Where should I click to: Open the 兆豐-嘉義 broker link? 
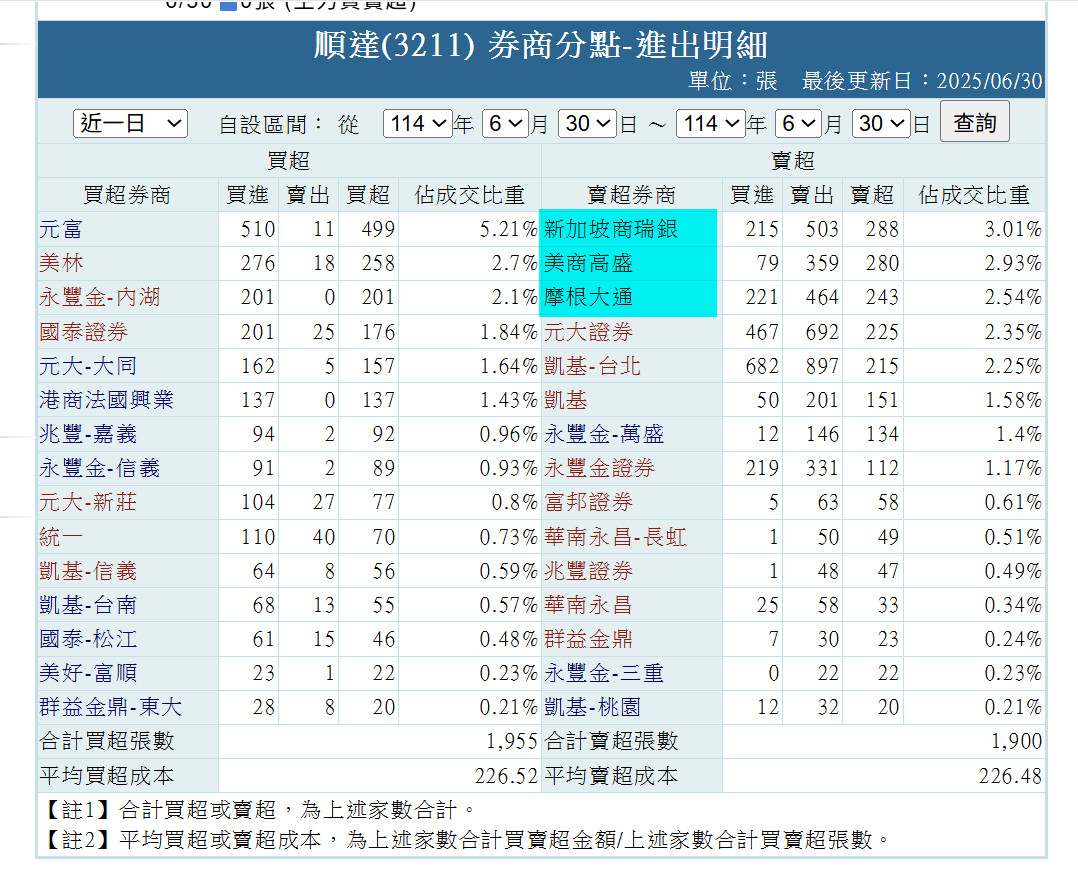(x=88, y=434)
